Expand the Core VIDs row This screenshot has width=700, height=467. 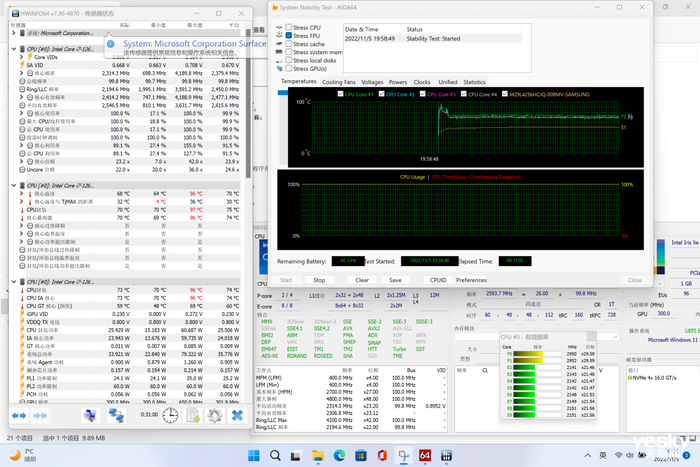[x=21, y=57]
